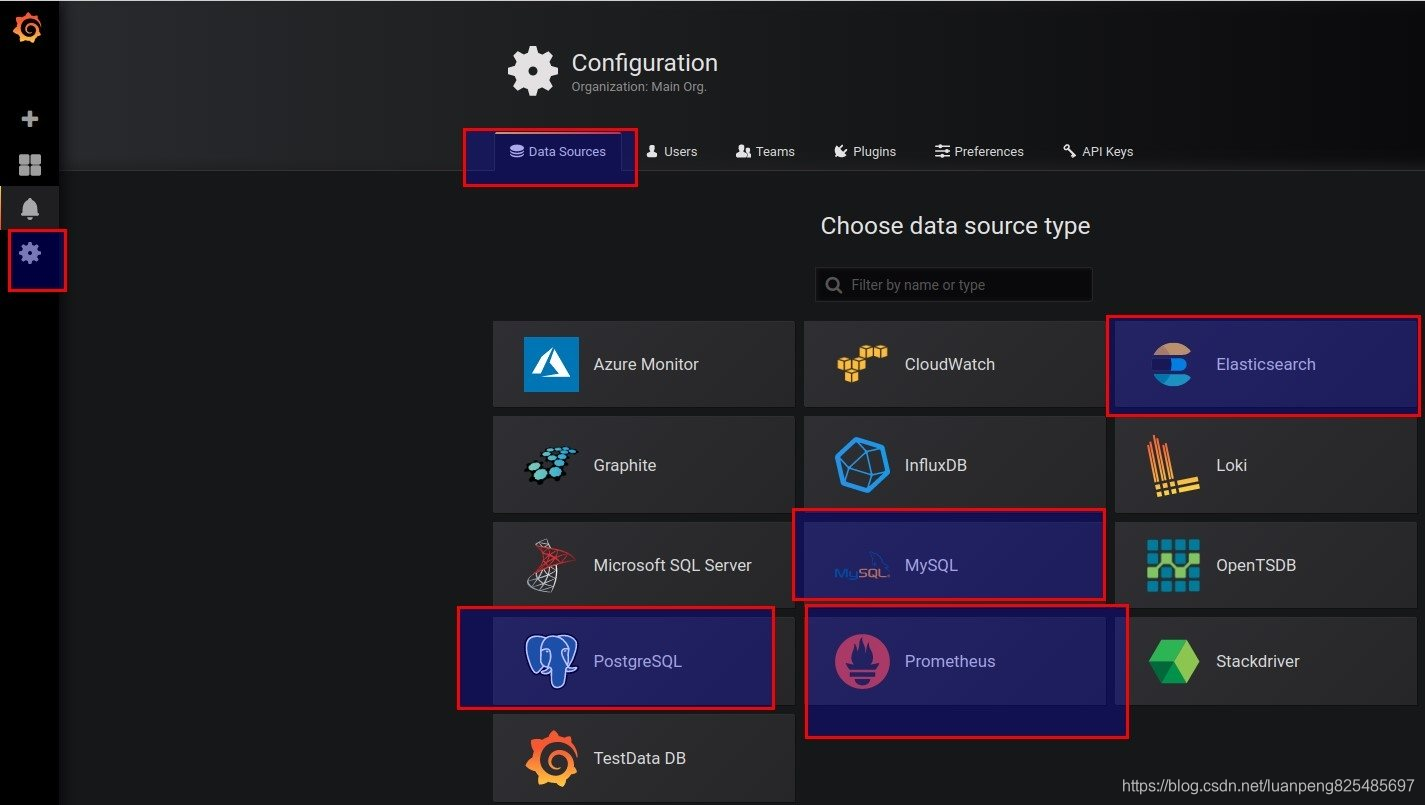
Task: Open the Alerting bell icon
Action: pyautogui.click(x=30, y=208)
